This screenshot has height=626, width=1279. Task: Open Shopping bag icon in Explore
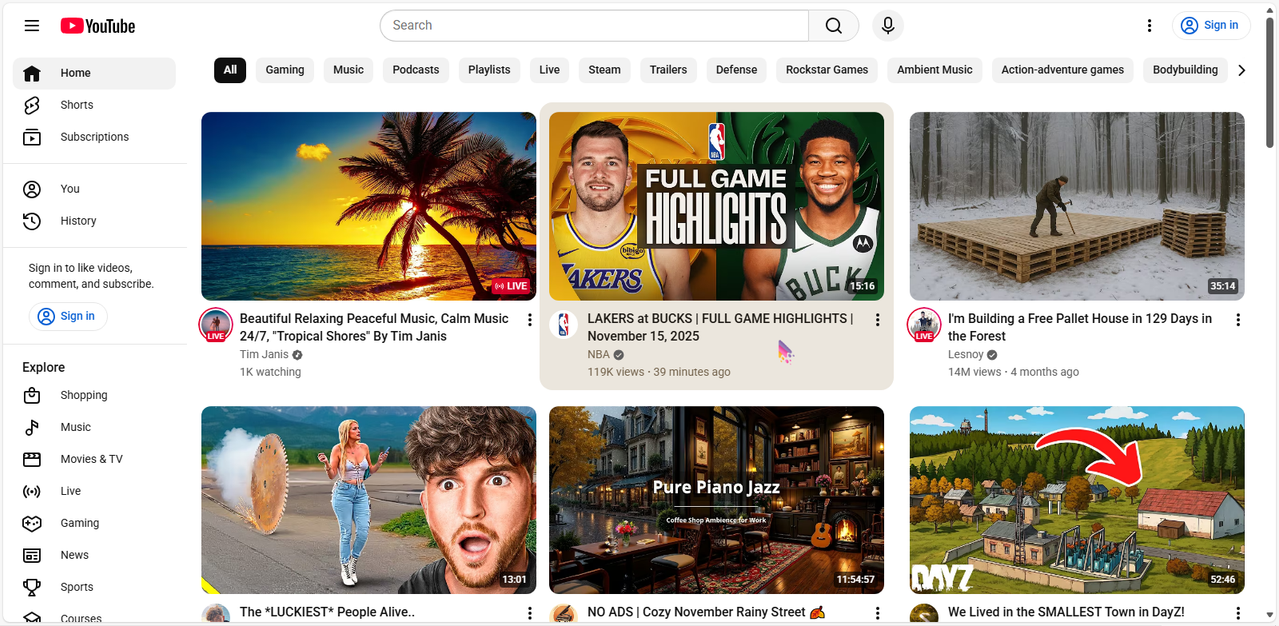[x=32, y=395]
